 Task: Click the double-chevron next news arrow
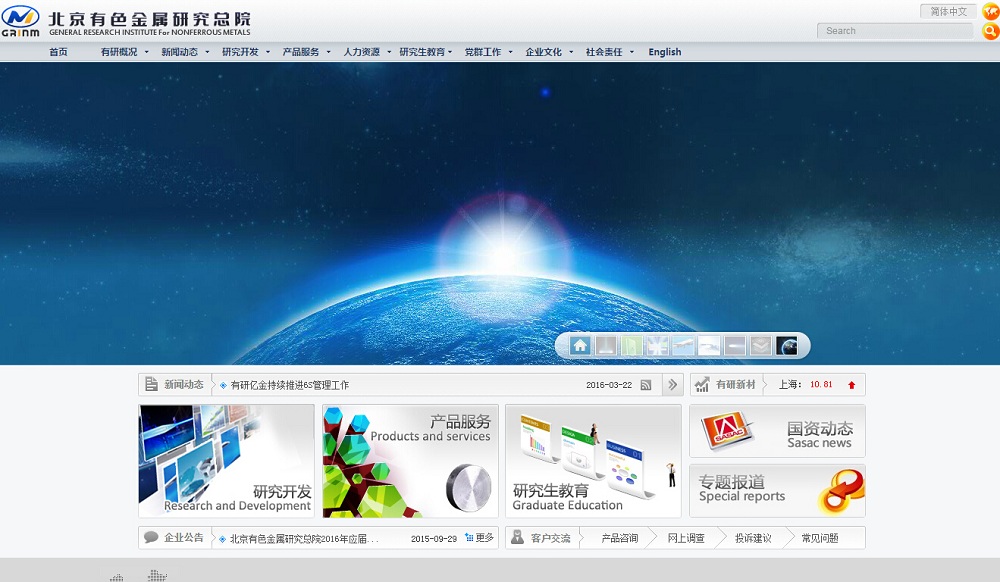coord(673,384)
